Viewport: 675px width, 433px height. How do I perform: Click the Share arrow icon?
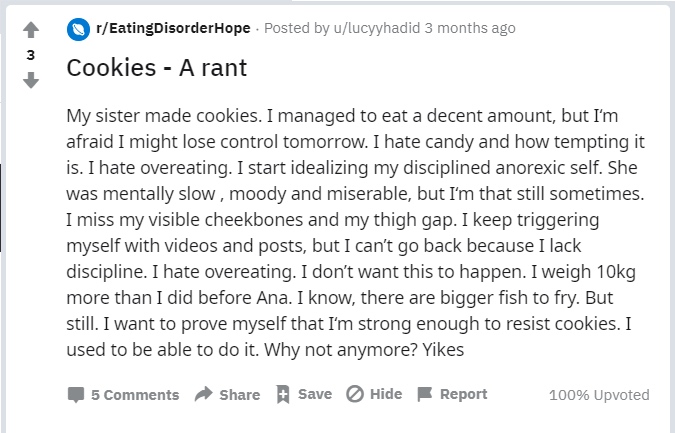pos(204,394)
